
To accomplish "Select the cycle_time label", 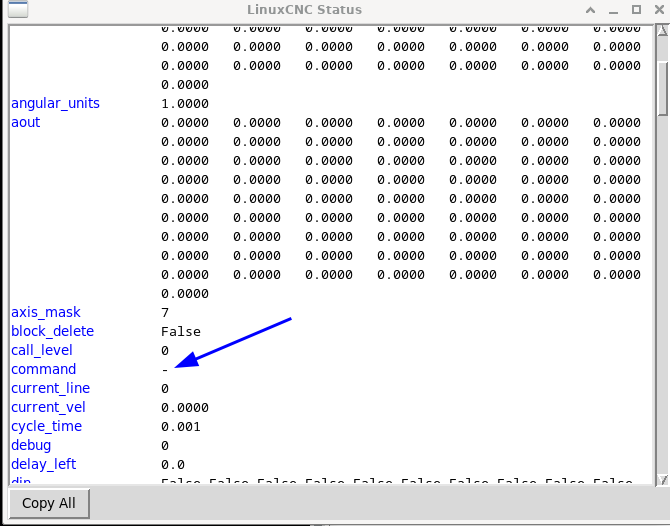I will click(47, 426).
